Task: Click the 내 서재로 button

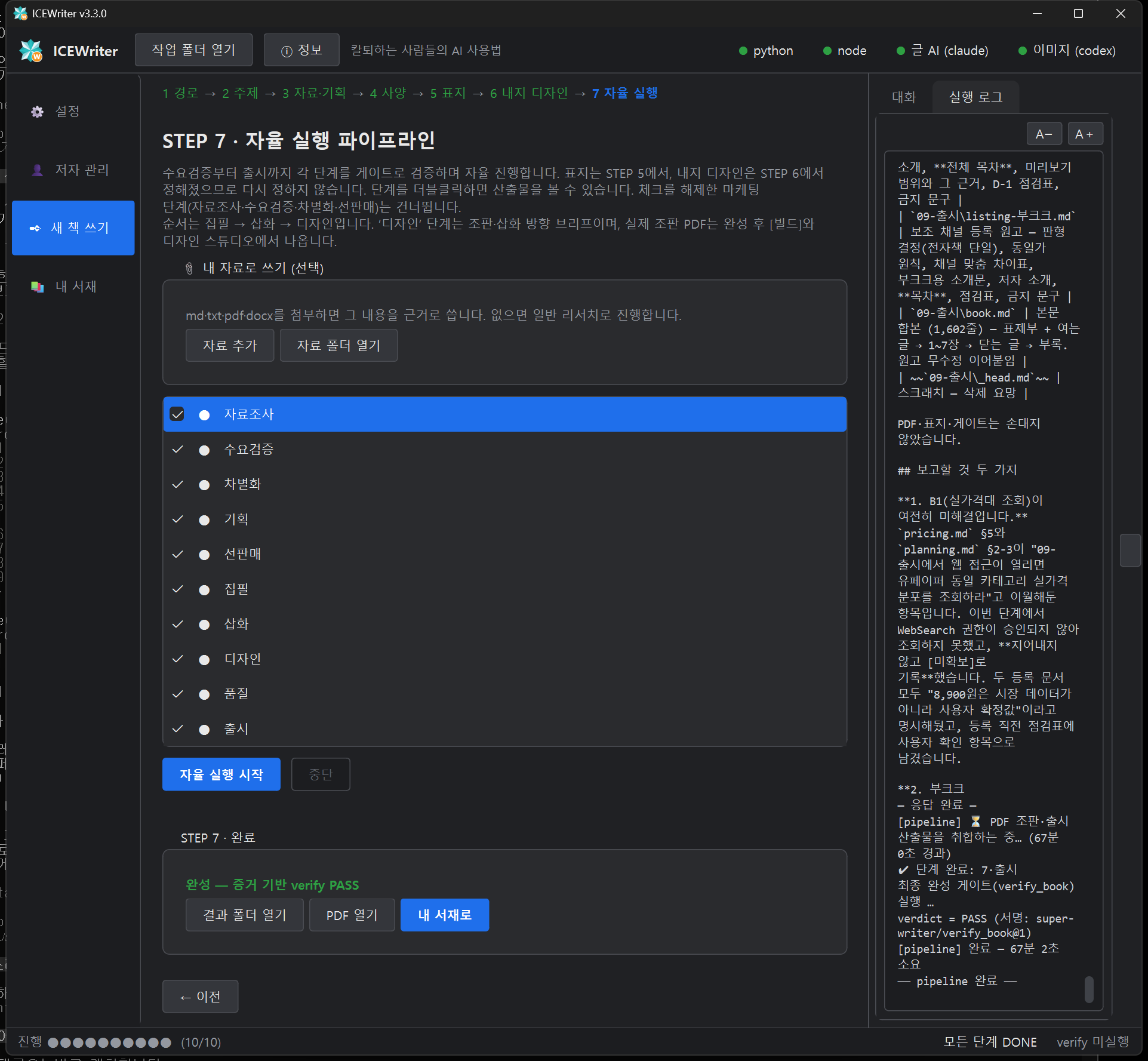Action: pyautogui.click(x=445, y=915)
